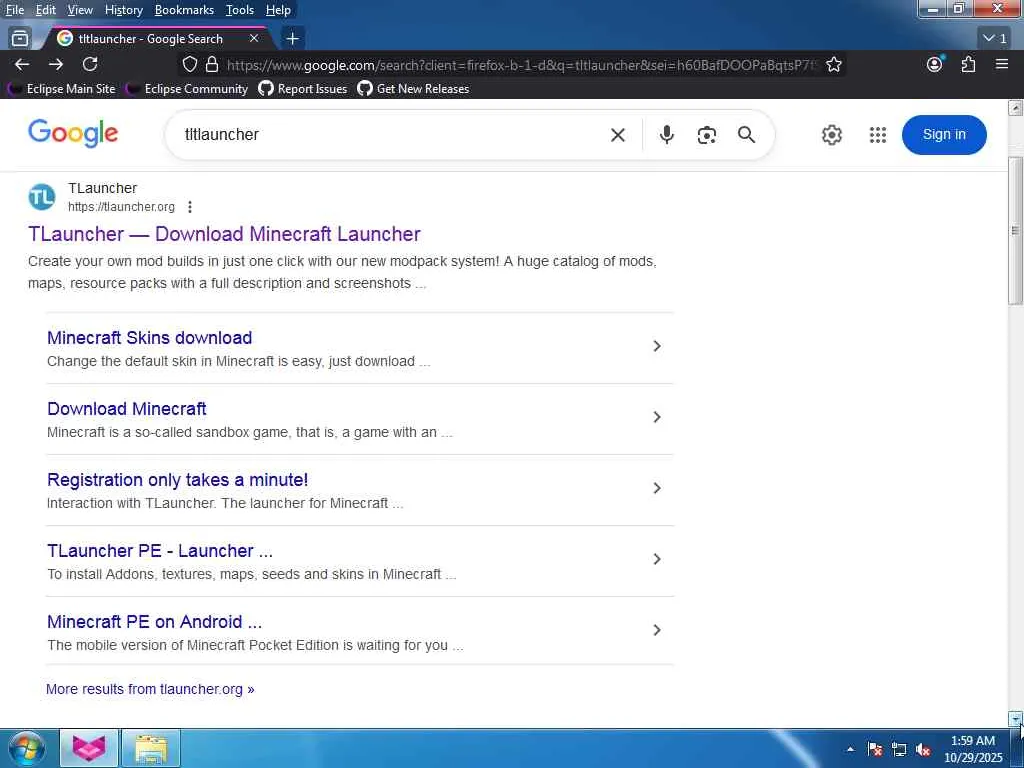Open the Help menu
The width and height of the screenshot is (1024, 768).
coord(278,10)
